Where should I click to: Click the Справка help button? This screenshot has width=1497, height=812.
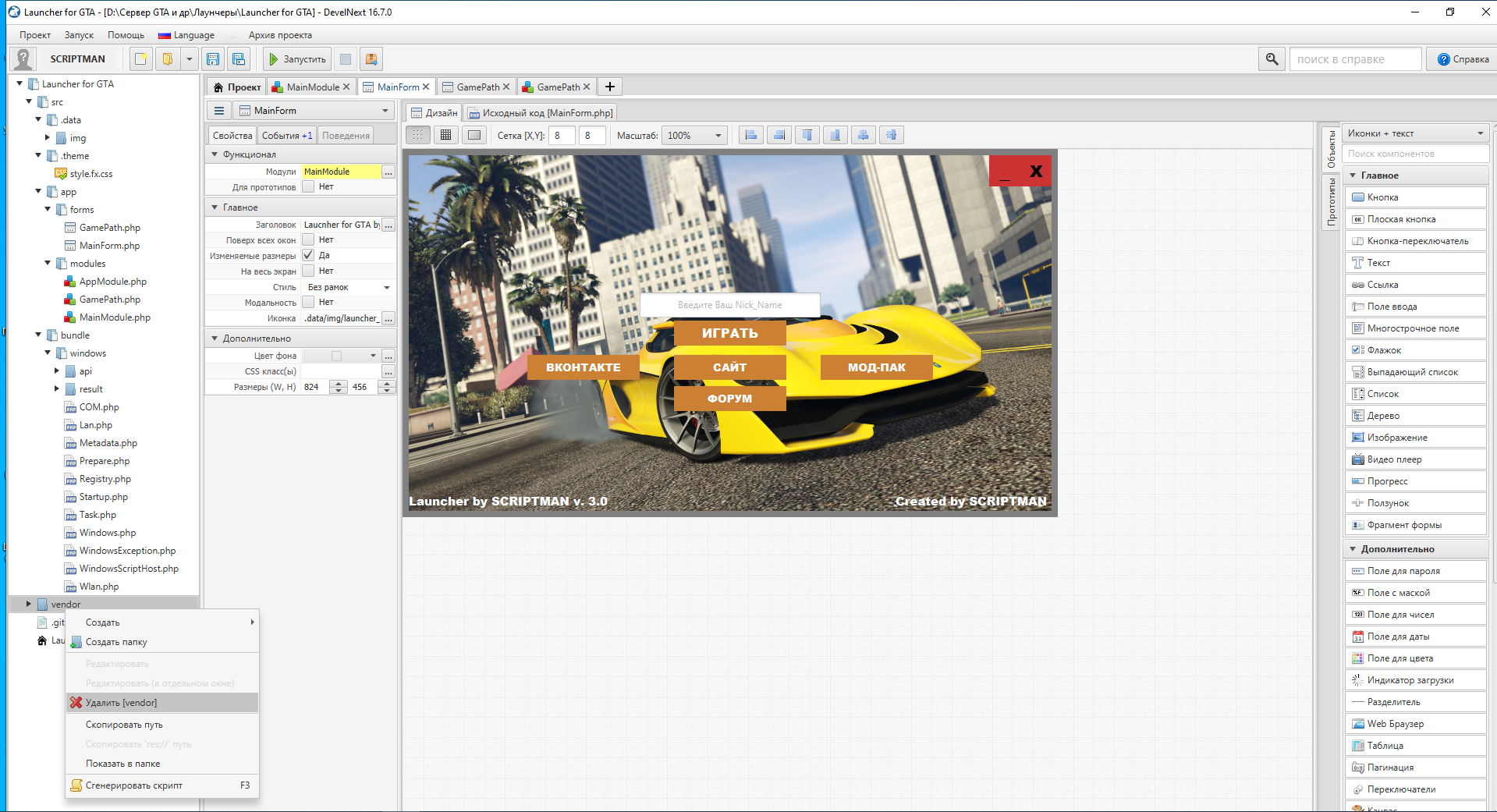[1463, 59]
